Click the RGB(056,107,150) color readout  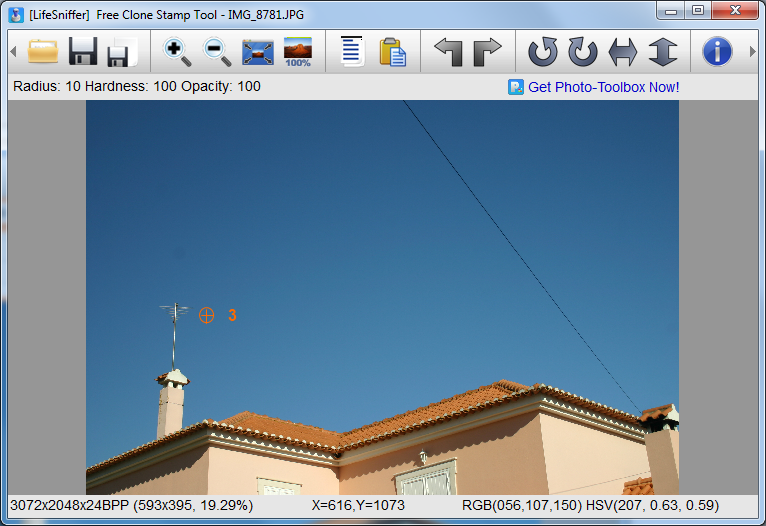pyautogui.click(x=522, y=505)
